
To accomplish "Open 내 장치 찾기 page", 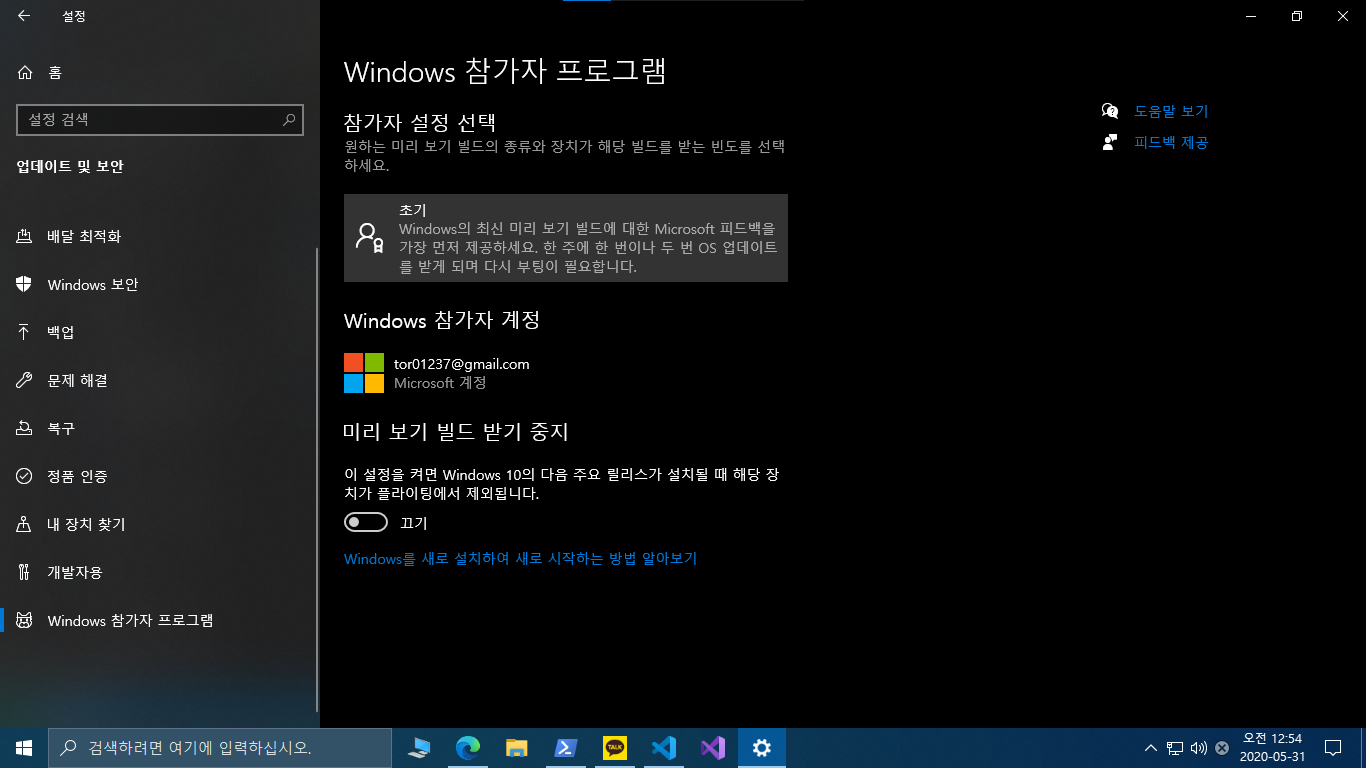I will 160,524.
